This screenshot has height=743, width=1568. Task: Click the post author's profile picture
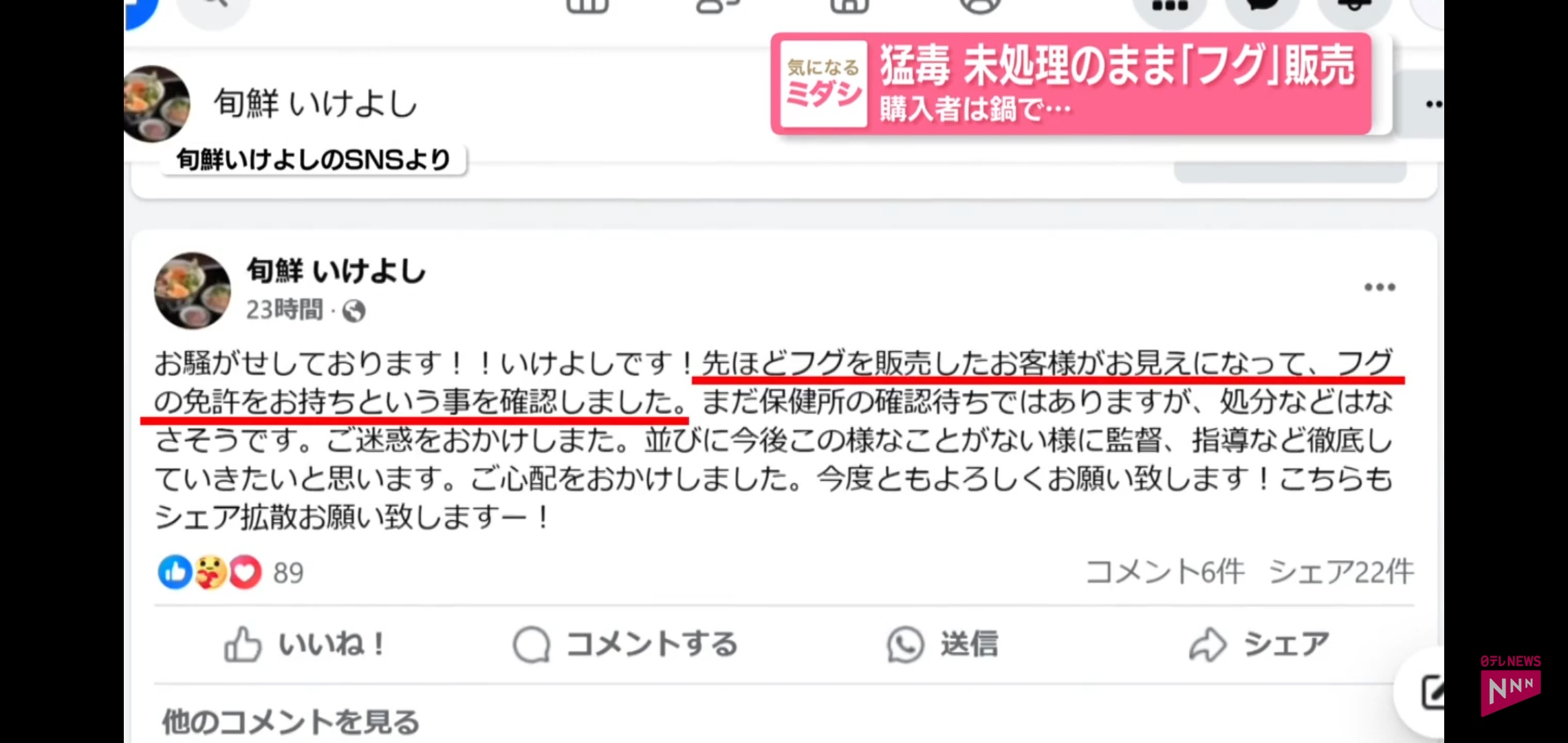click(193, 290)
